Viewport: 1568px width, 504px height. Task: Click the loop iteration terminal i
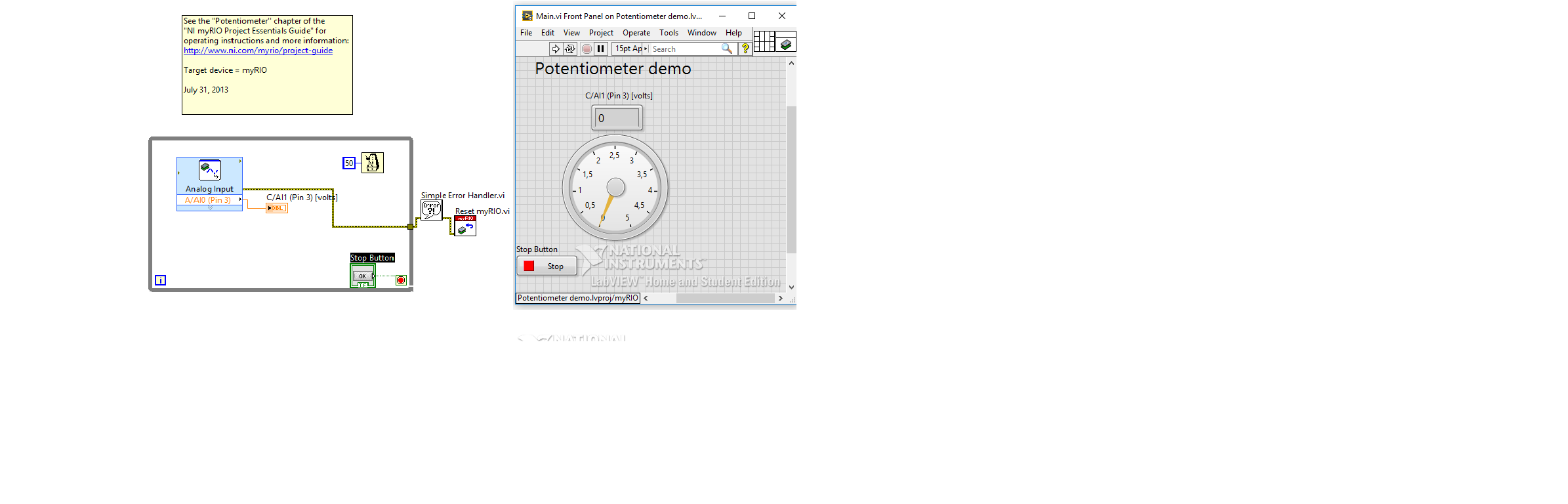[x=160, y=280]
